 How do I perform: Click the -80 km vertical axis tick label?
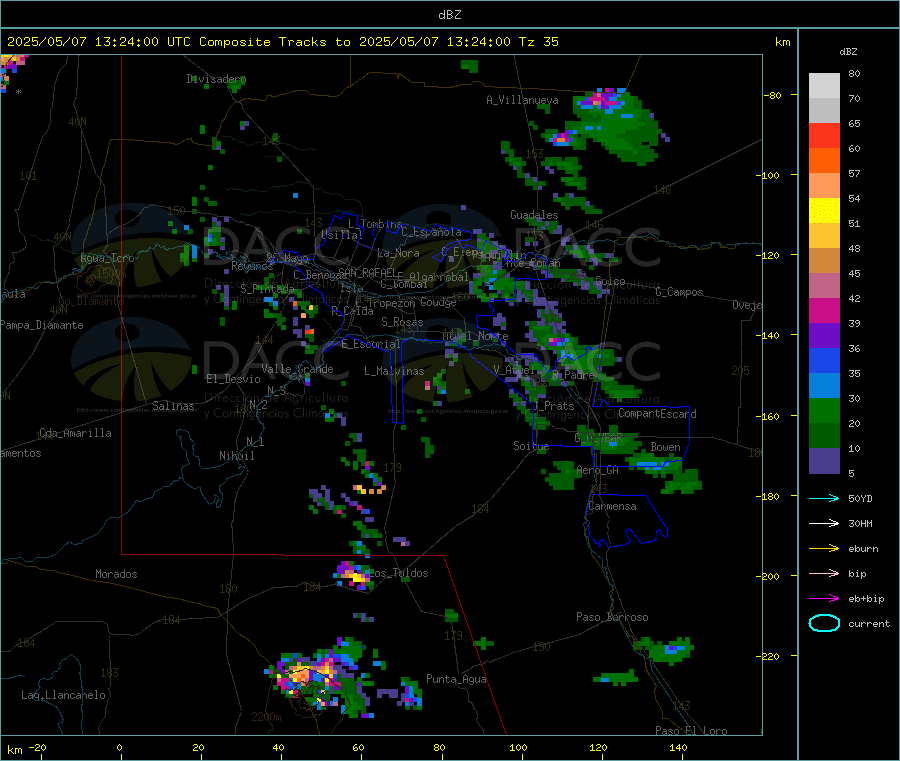click(772, 95)
